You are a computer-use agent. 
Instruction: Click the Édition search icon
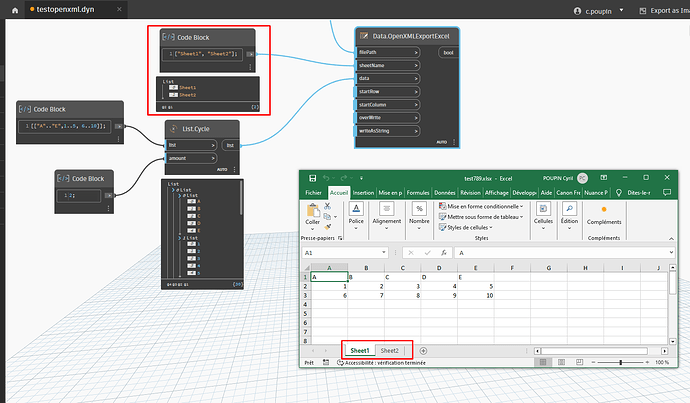point(569,210)
